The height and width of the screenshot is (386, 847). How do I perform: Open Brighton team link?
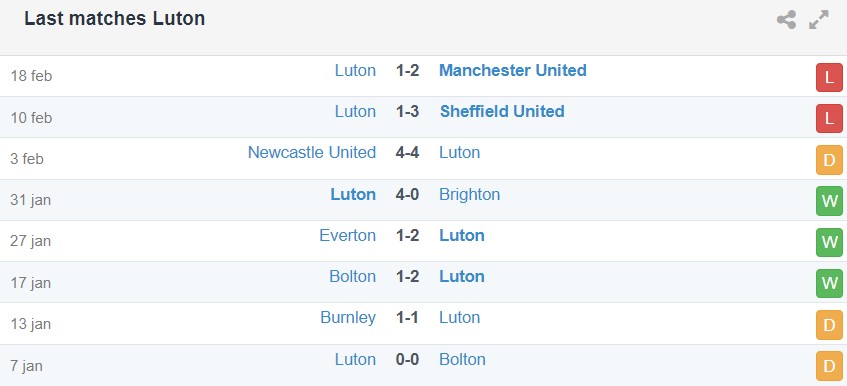[469, 194]
